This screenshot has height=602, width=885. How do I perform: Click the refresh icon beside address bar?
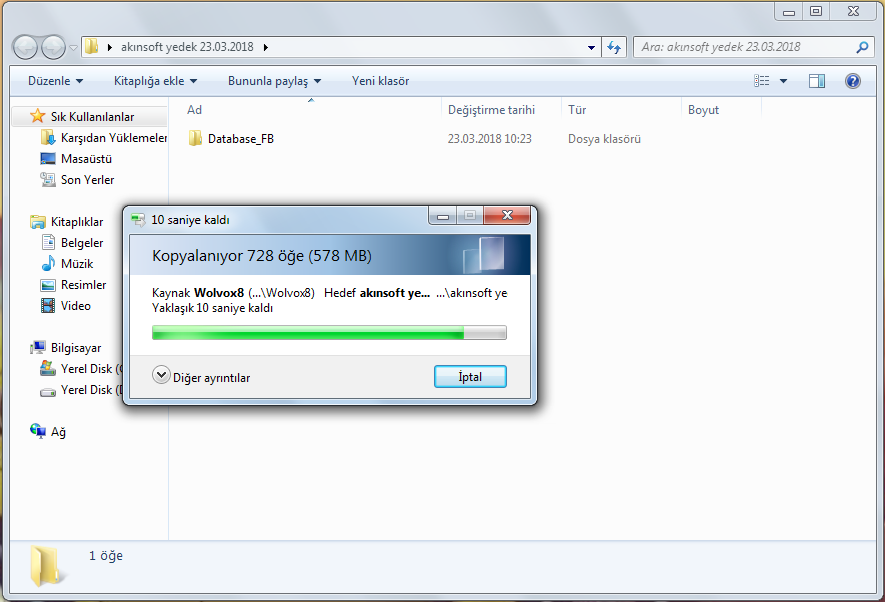[614, 47]
